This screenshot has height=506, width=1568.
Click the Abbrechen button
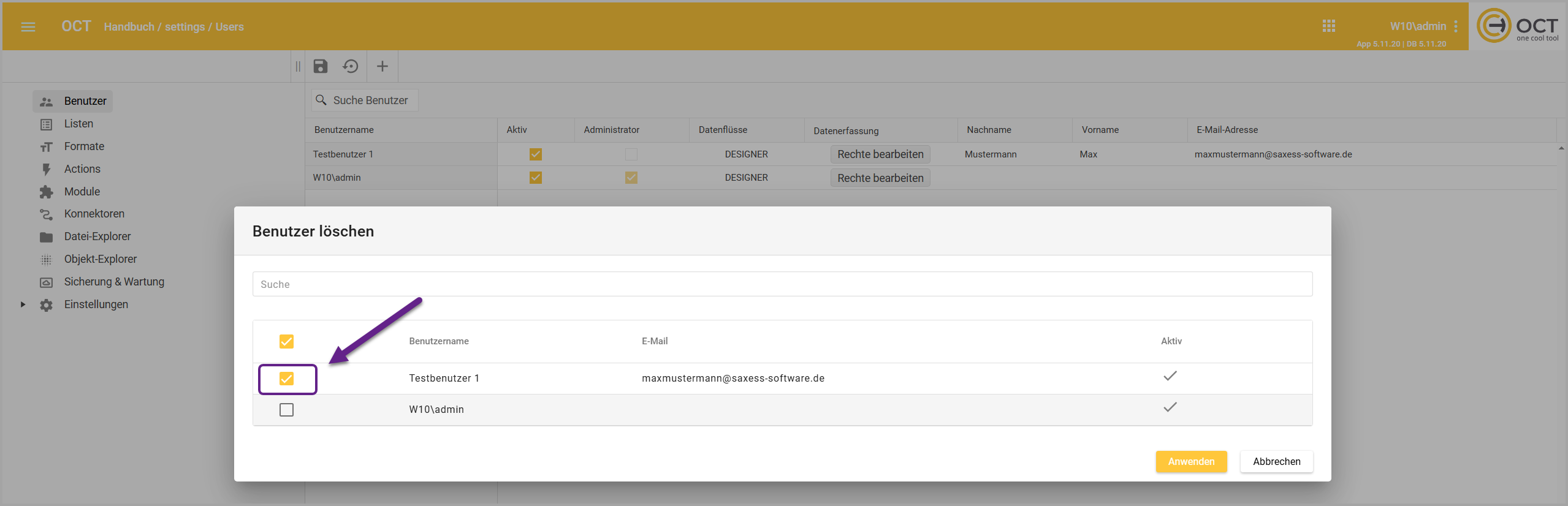[1276, 461]
